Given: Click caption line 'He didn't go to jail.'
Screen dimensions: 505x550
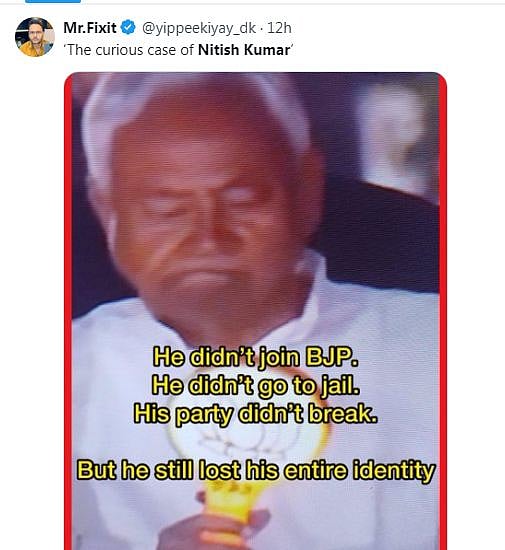Looking at the screenshot, I should [256, 386].
